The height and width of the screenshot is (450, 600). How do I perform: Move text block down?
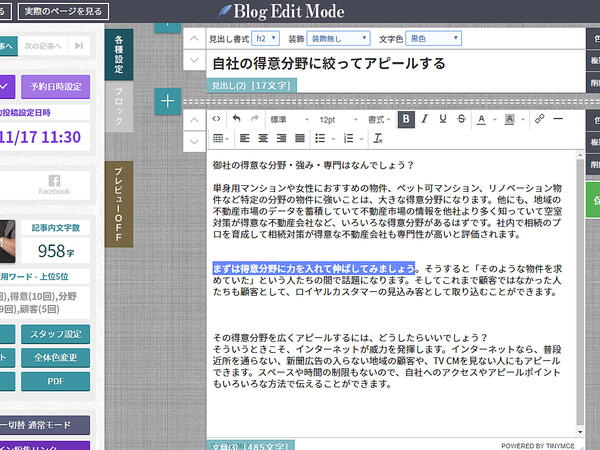(194, 142)
